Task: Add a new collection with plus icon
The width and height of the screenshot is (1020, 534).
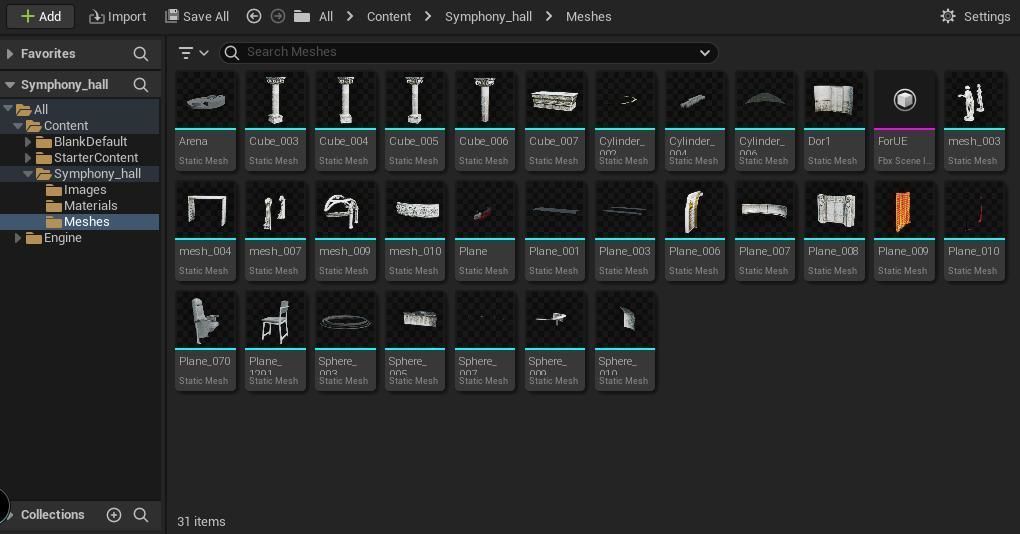Action: point(114,514)
